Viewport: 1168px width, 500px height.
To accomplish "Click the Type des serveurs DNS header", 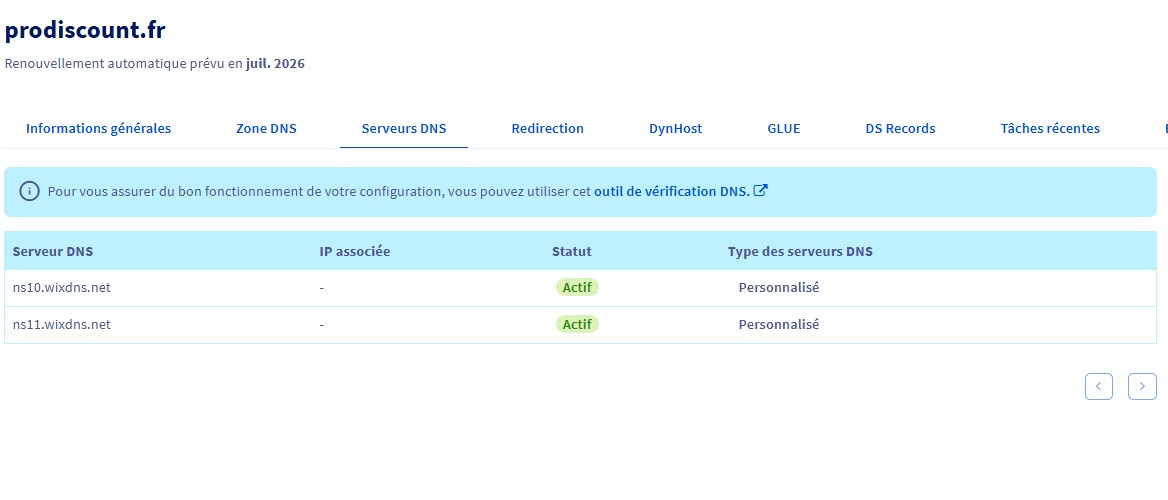I will pyautogui.click(x=800, y=251).
